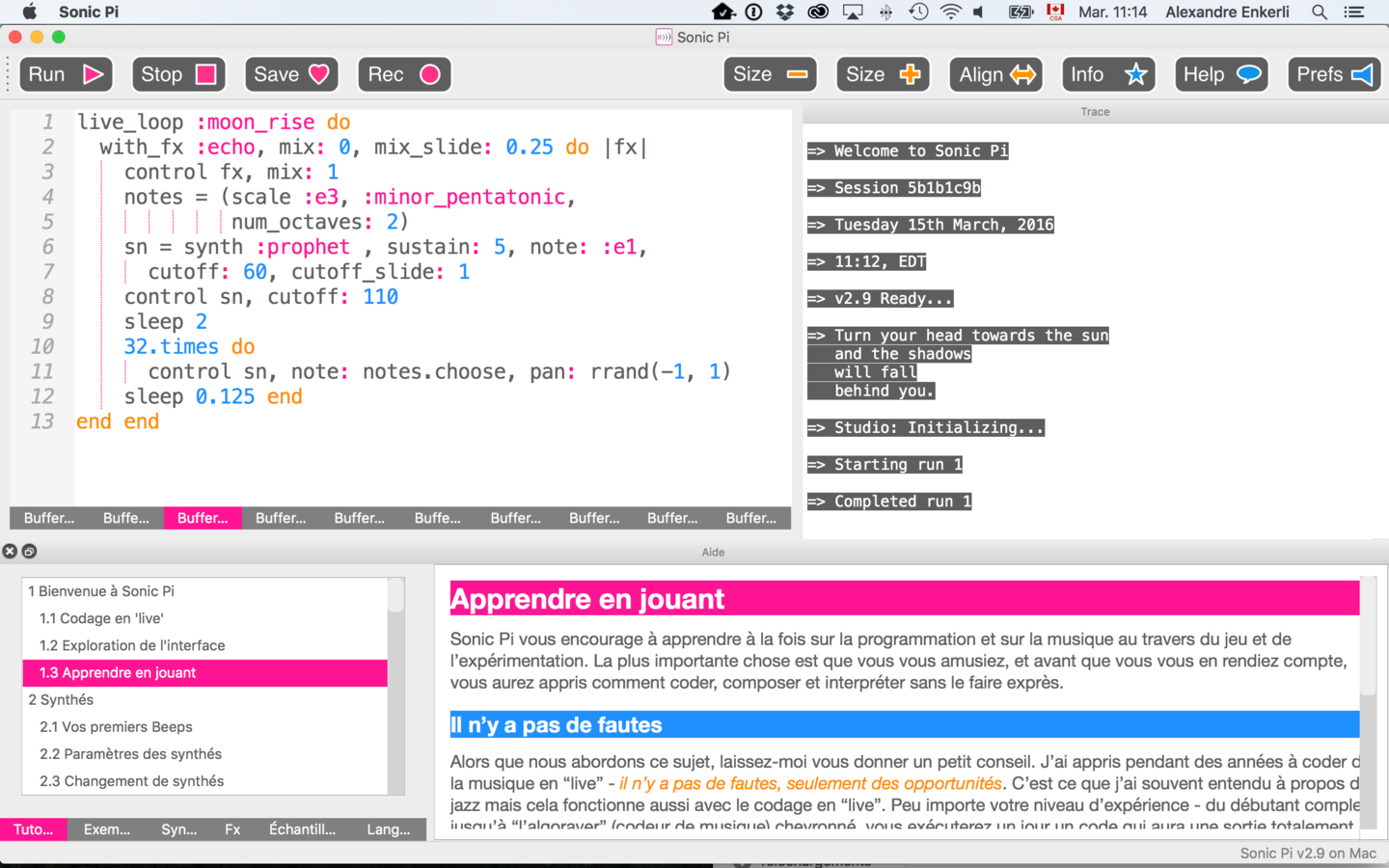1389x868 pixels.
Task: Switch to the Échantill... help tab
Action: click(x=302, y=829)
